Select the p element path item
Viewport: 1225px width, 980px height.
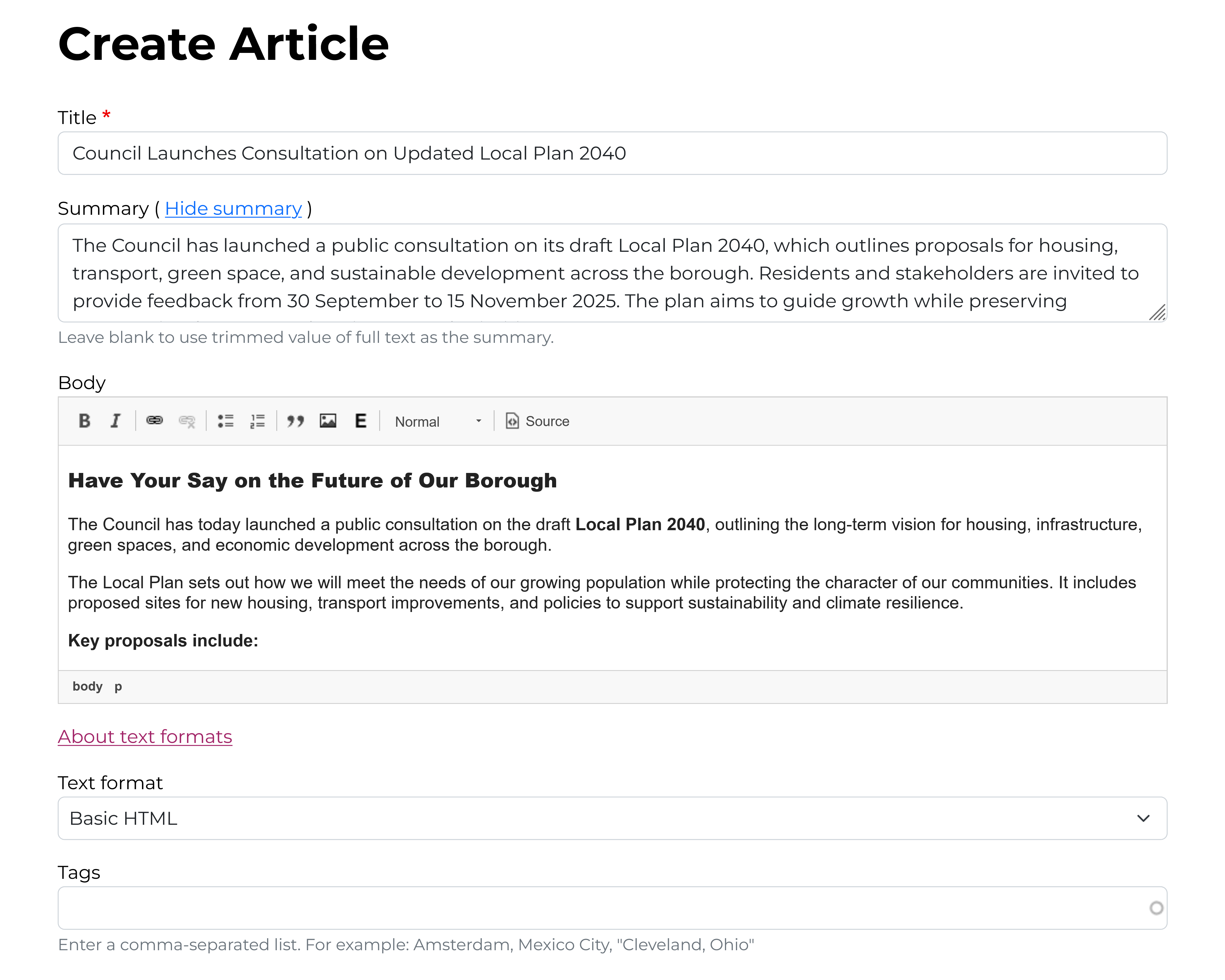pos(118,686)
